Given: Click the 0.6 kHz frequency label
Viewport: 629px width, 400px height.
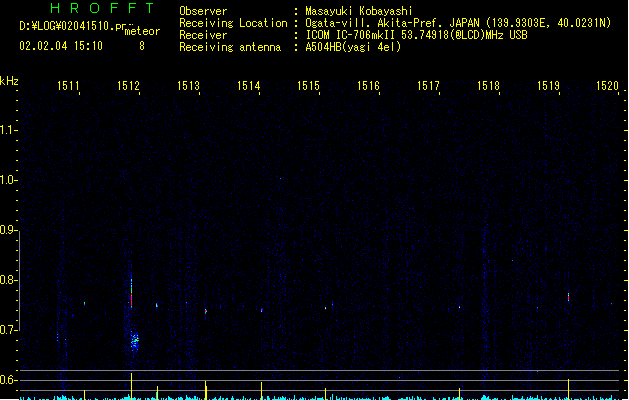Looking at the screenshot, I should click(8, 380).
